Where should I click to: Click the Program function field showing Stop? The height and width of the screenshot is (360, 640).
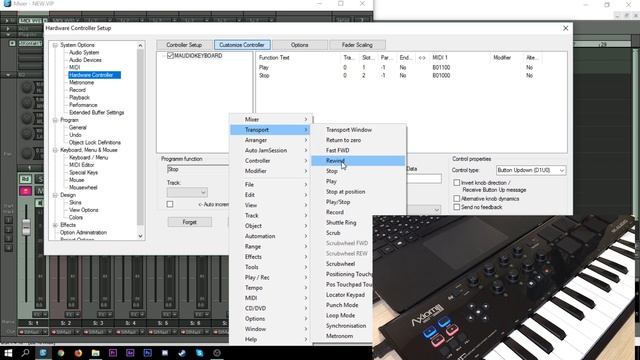(197, 170)
